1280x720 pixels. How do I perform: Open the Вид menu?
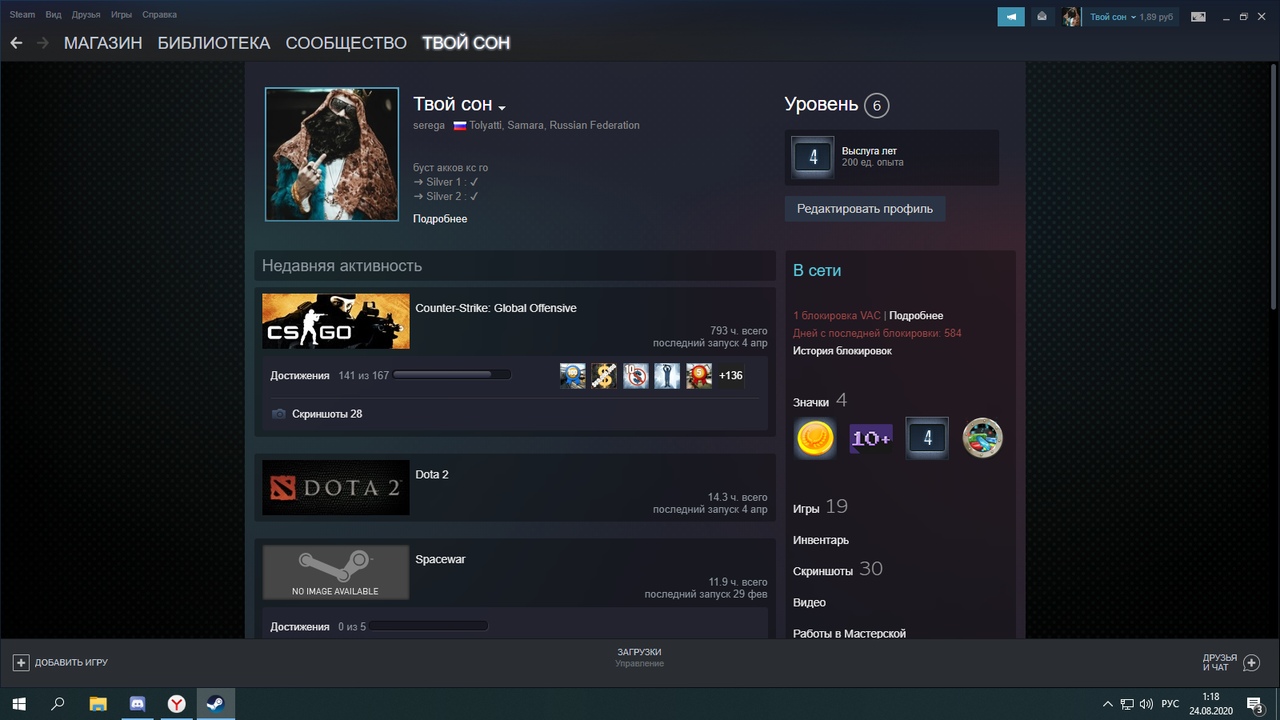coord(53,15)
